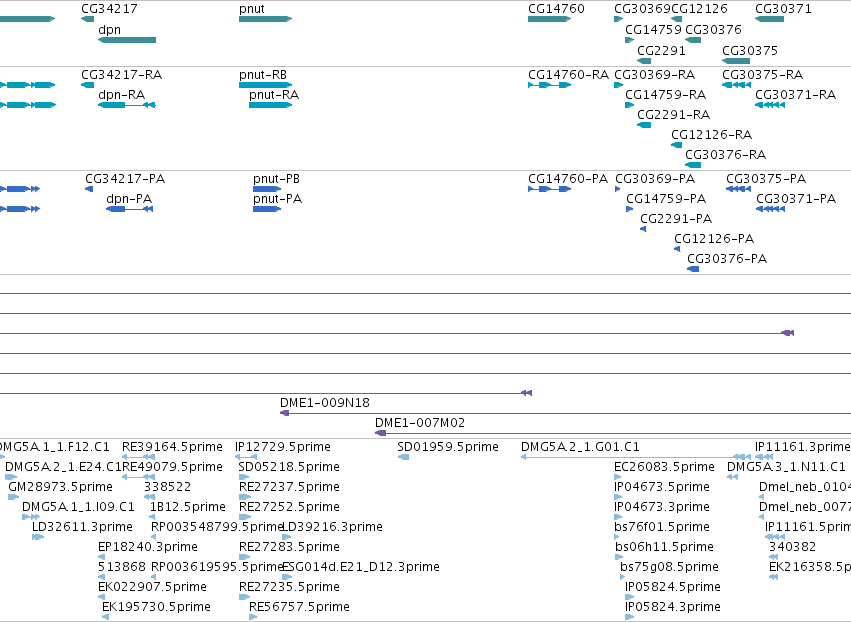Click the RE27252.5prime EST label
This screenshot has width=851, height=622.
(289, 507)
